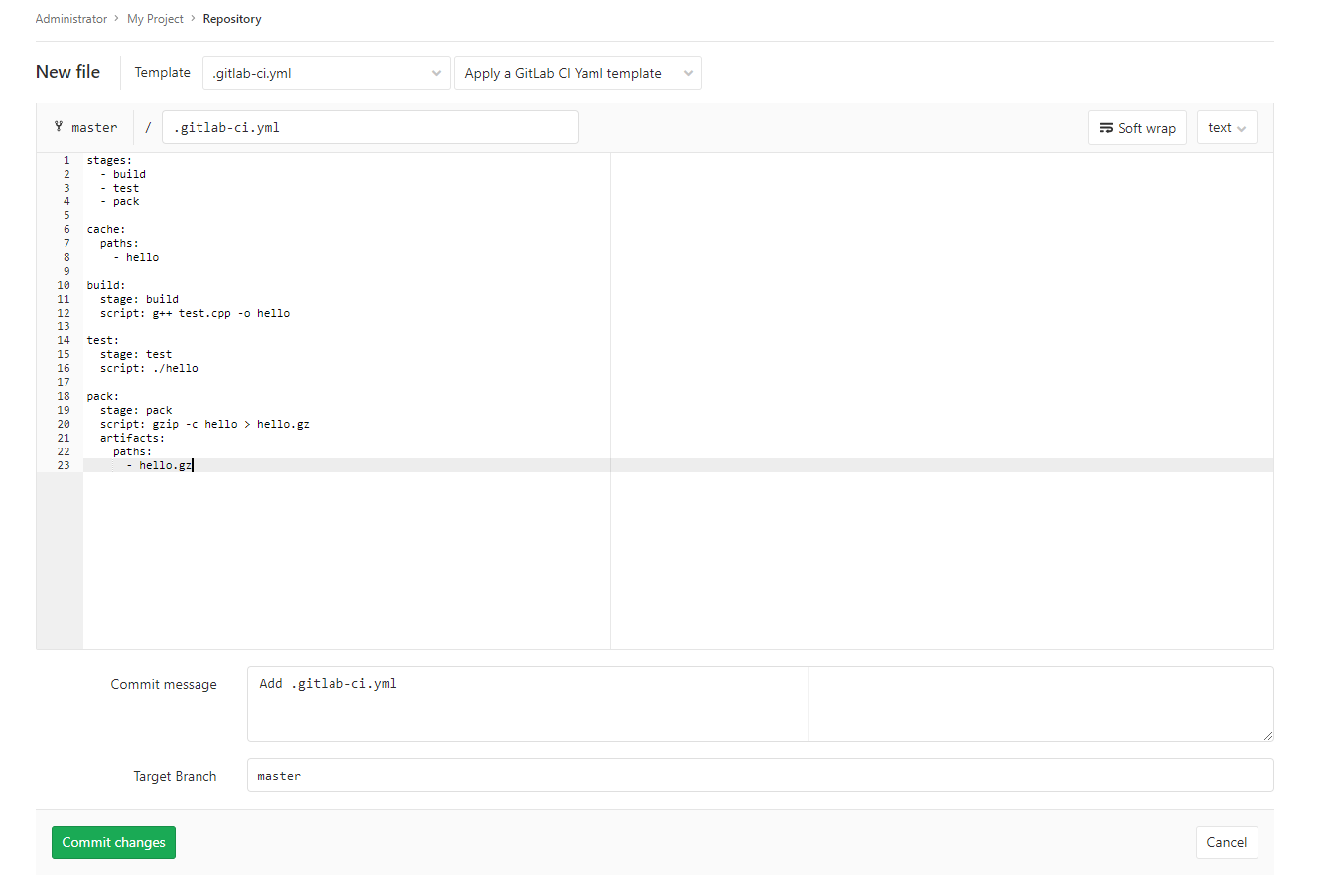This screenshot has width=1324, height=896.
Task: Cancel the new file creation
Action: coord(1226,842)
